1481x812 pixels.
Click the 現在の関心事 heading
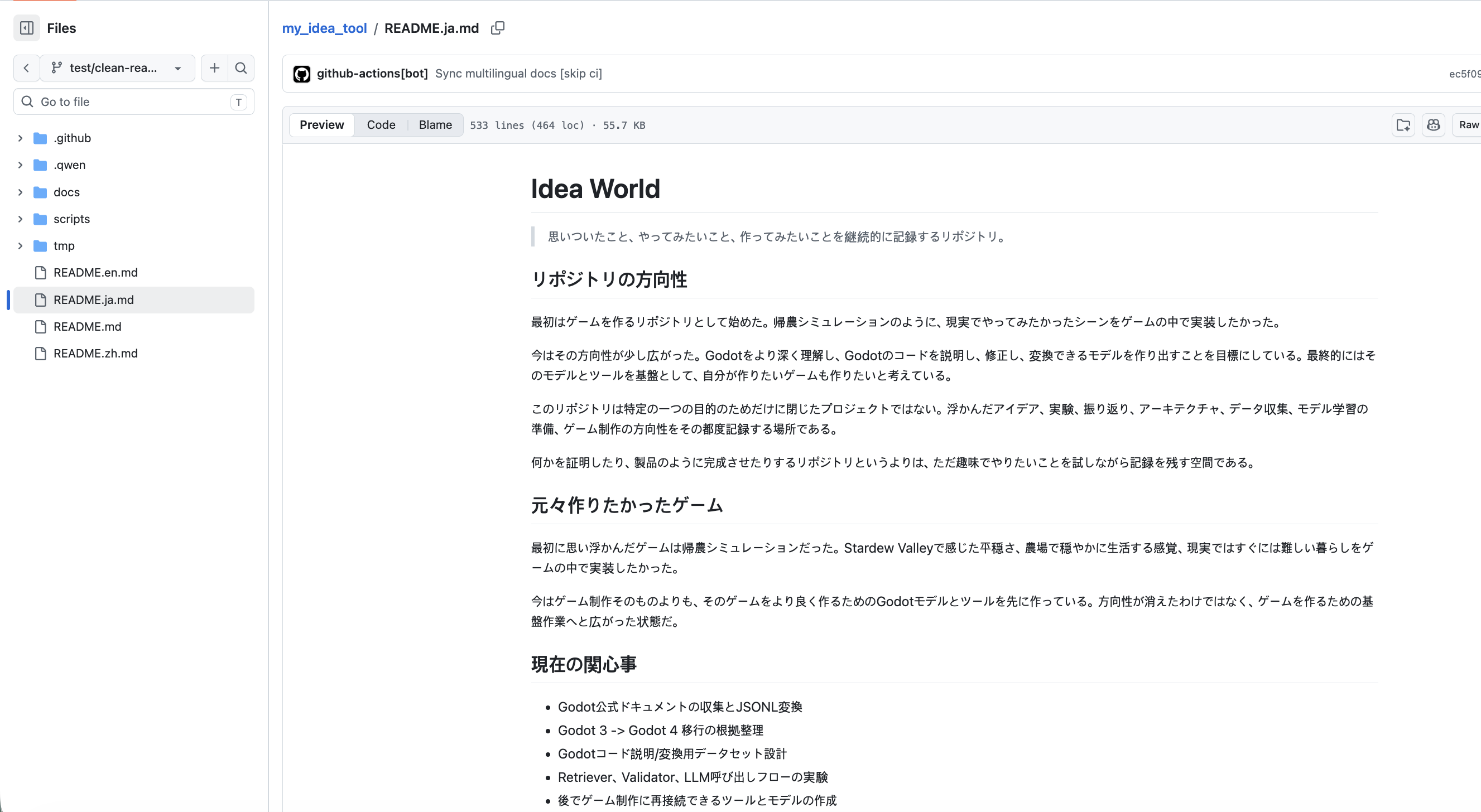point(584,664)
